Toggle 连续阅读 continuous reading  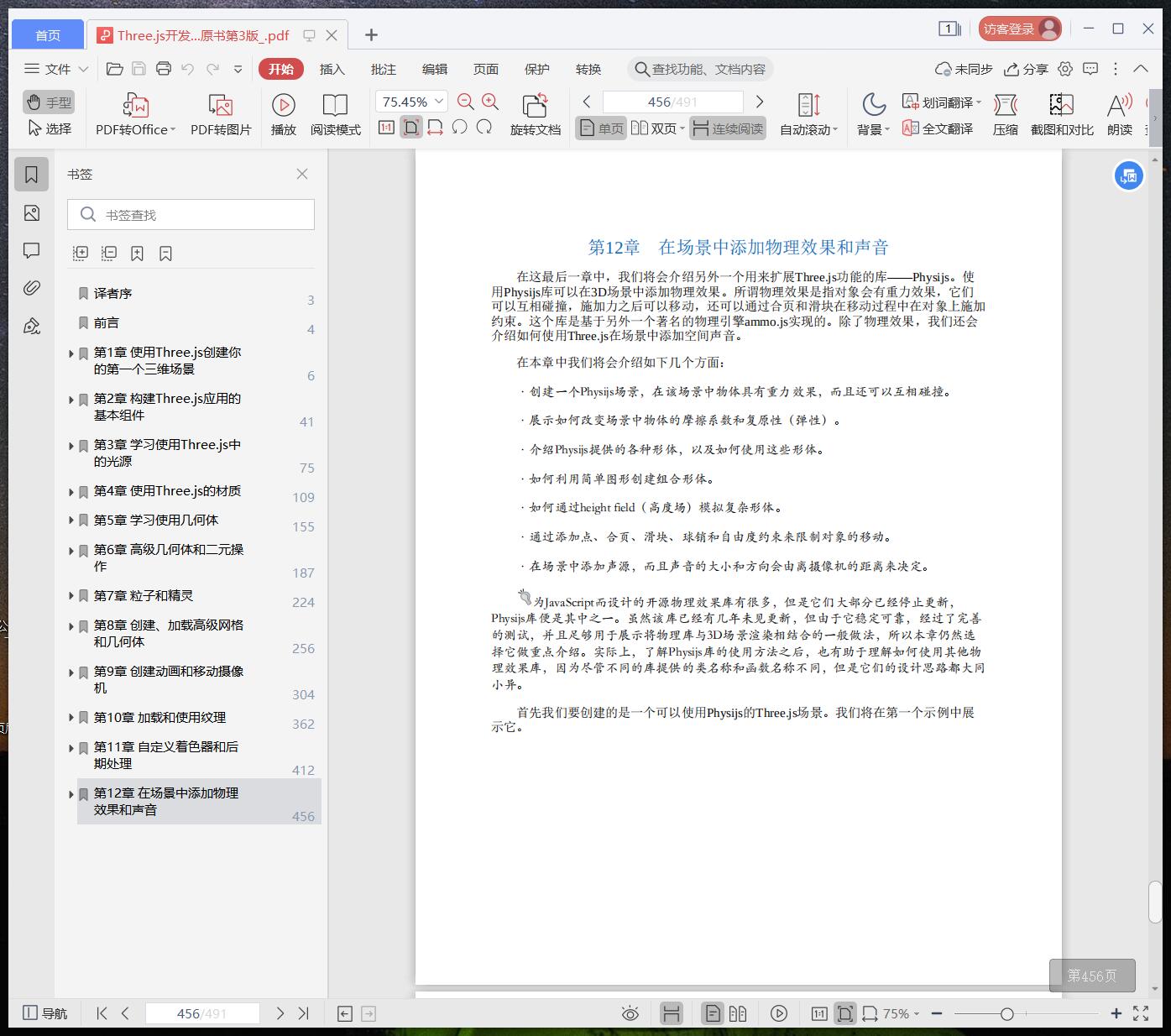coord(728,128)
